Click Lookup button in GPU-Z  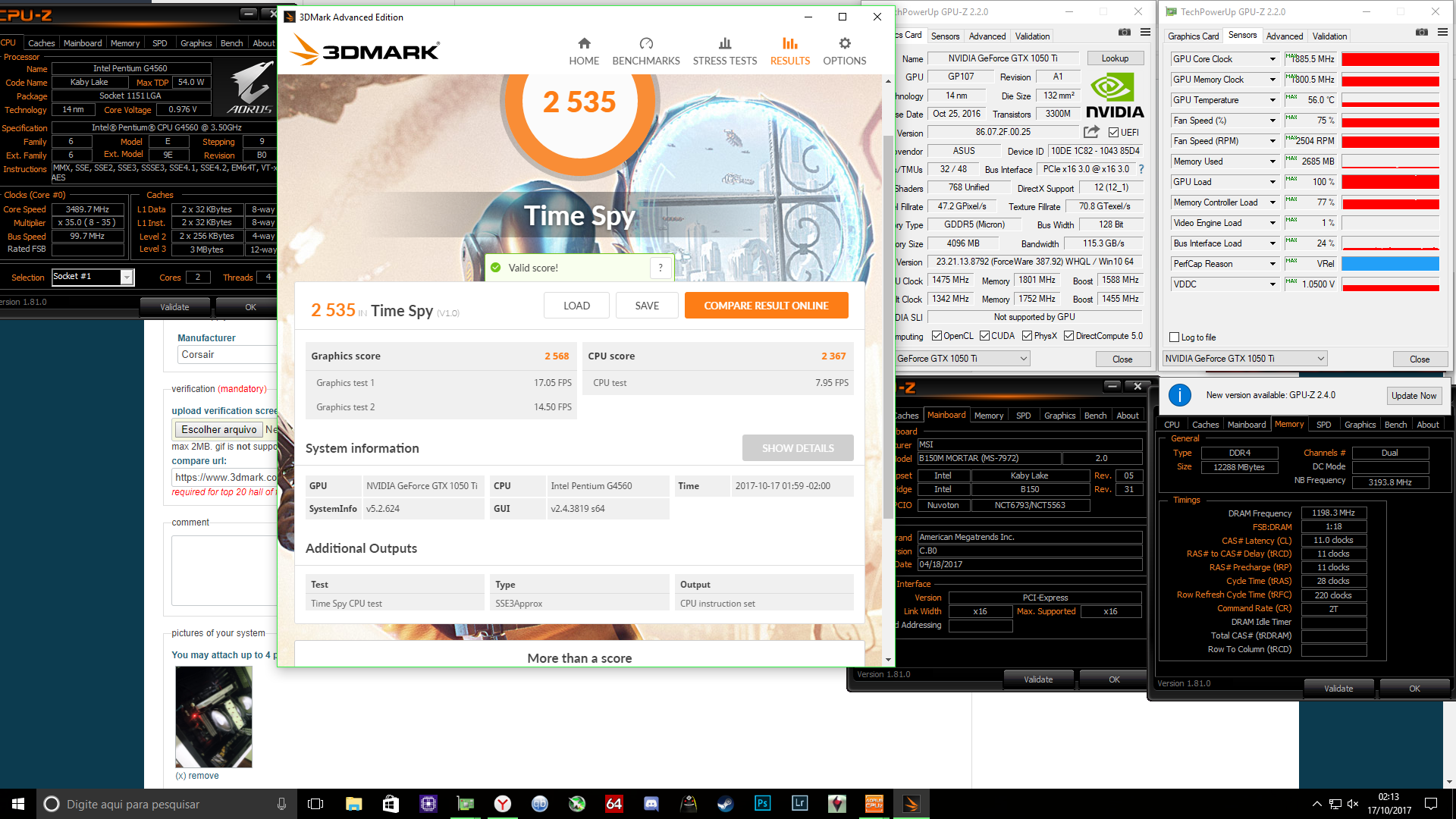1115,58
